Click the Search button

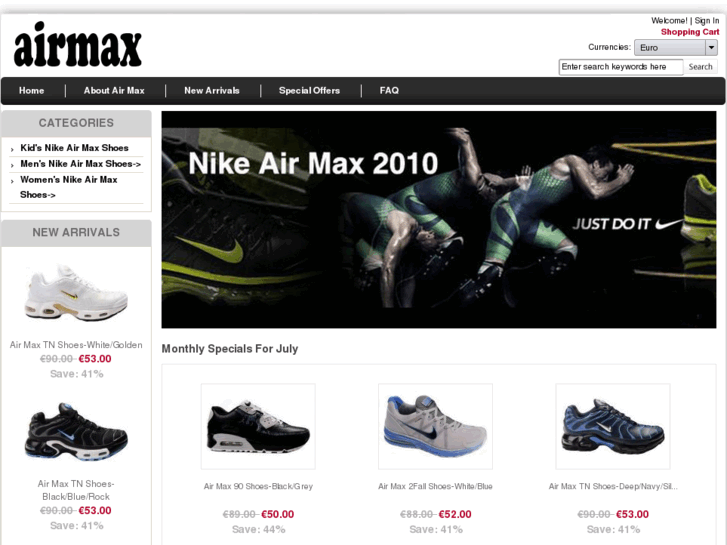700,67
